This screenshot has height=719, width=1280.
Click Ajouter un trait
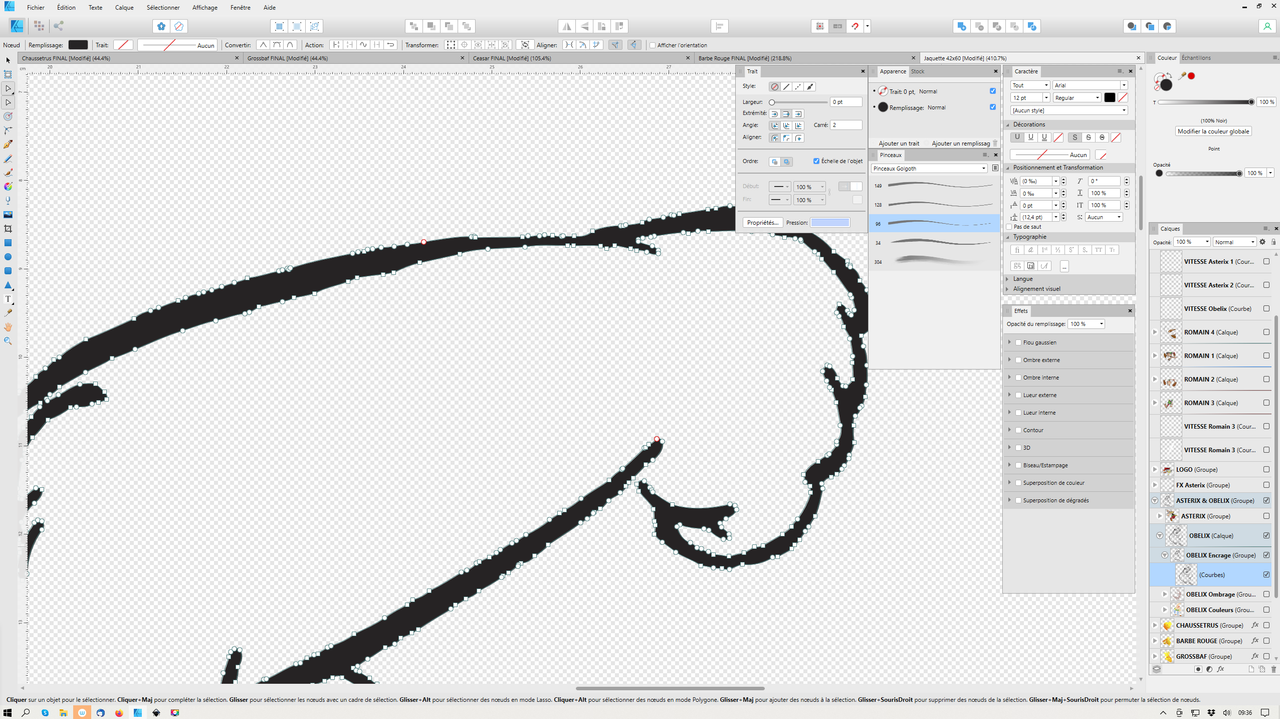click(899, 143)
